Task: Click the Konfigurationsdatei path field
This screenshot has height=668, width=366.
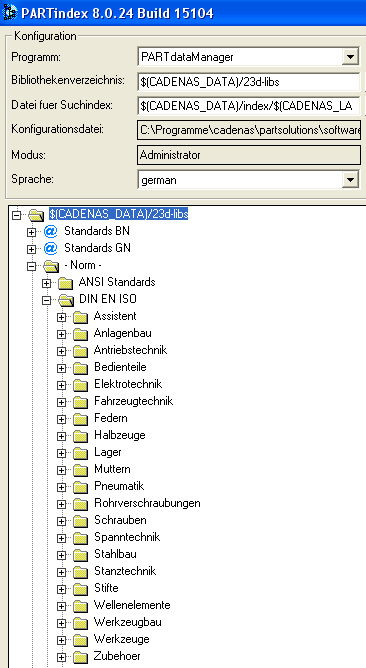Action: pos(249,130)
